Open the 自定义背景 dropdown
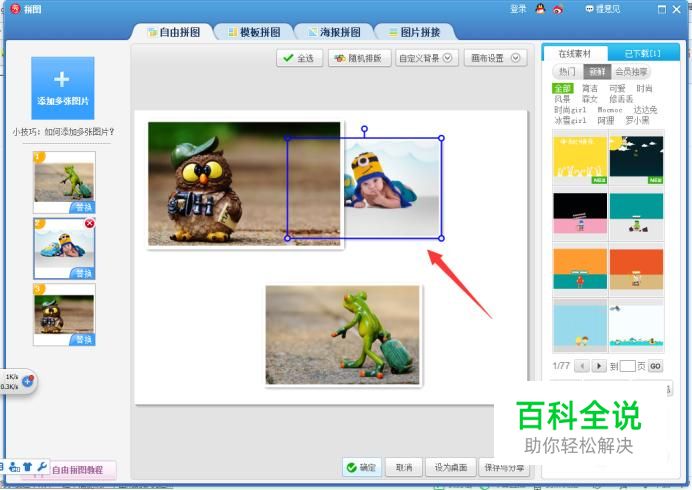Image resolution: width=692 pixels, height=490 pixels. pos(425,58)
